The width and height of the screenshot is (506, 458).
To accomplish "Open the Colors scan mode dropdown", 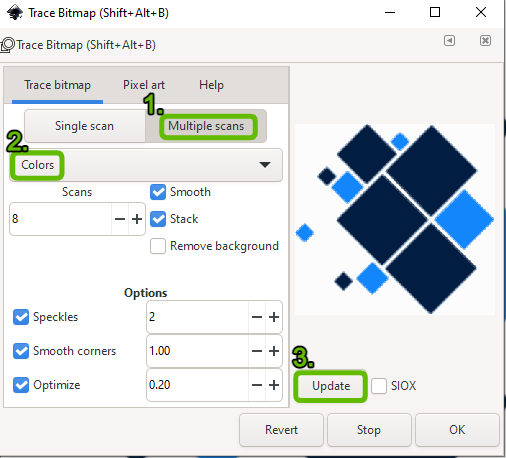I will 146,165.
